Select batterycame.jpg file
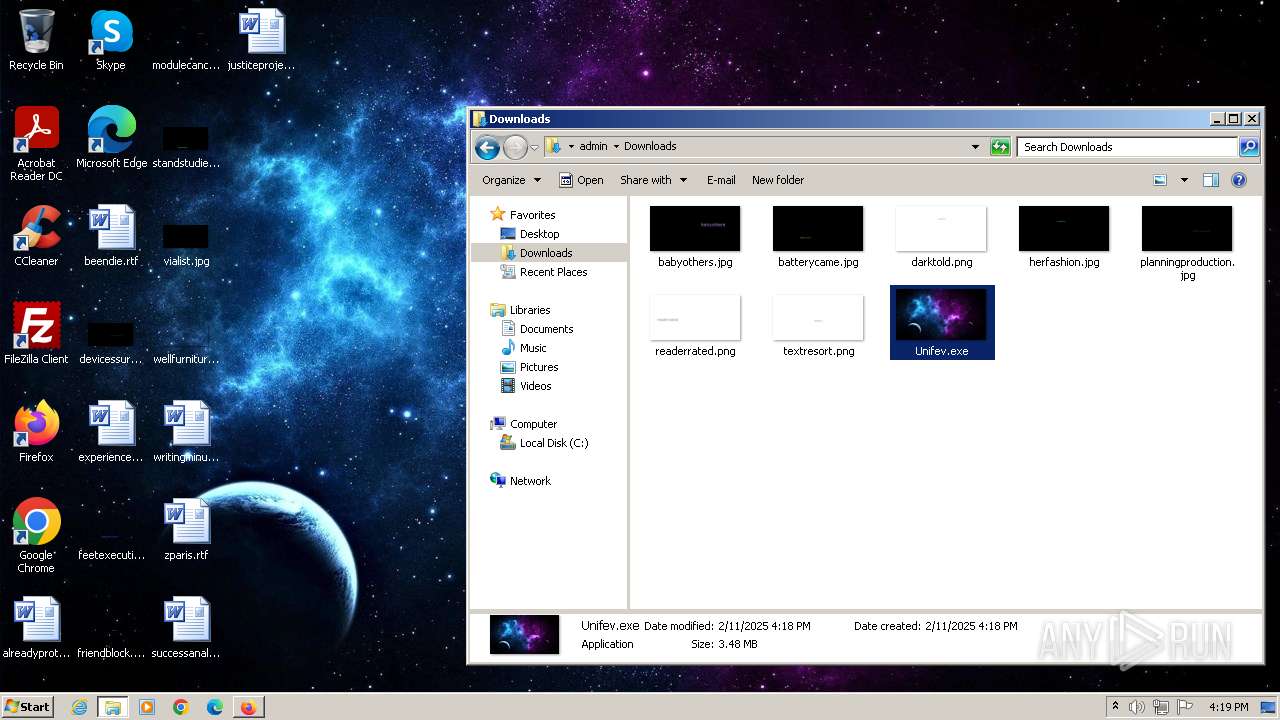Viewport: 1280px width, 720px height. (x=818, y=237)
